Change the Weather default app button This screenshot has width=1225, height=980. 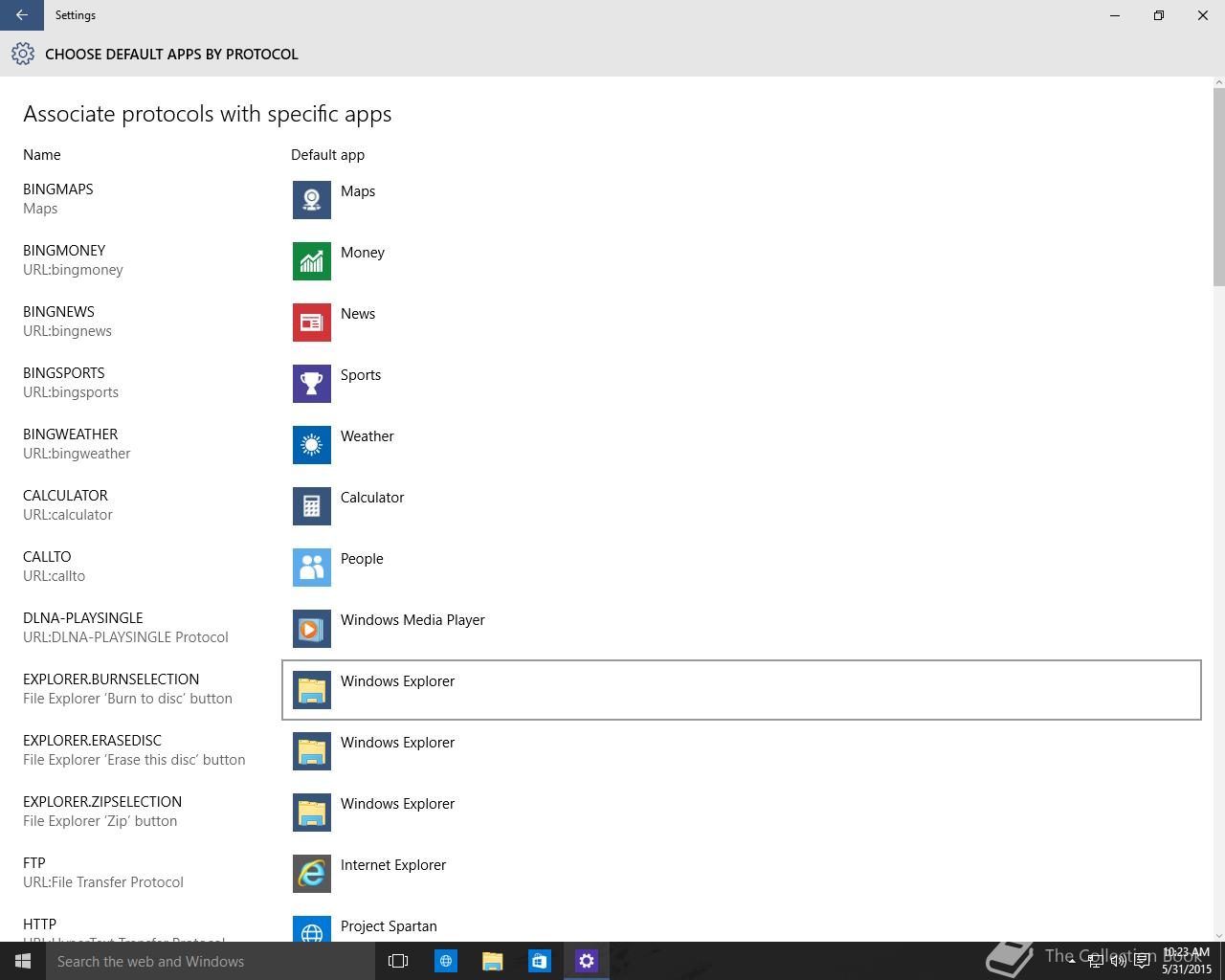[x=742, y=445]
